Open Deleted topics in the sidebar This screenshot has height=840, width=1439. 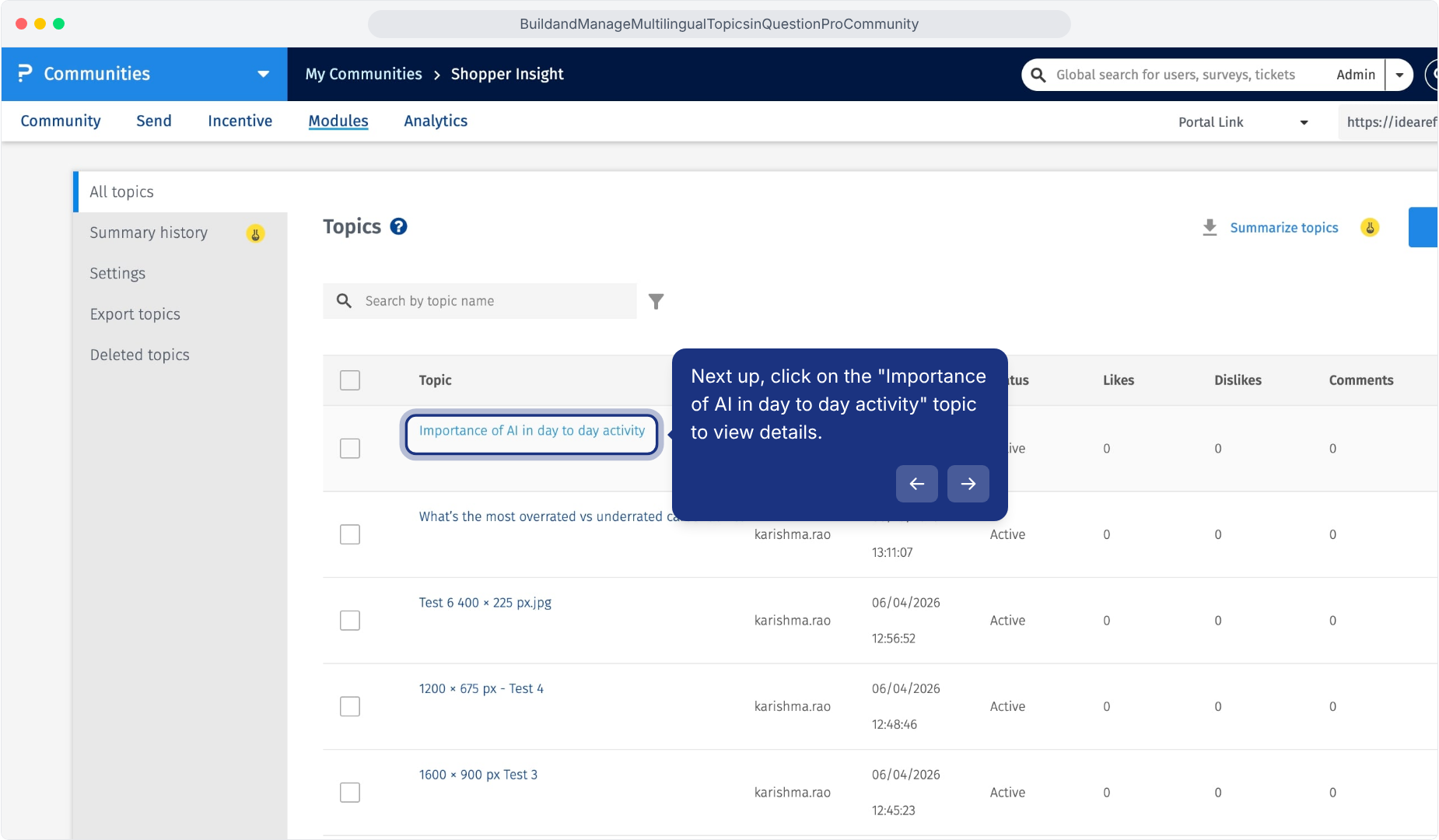(x=140, y=355)
